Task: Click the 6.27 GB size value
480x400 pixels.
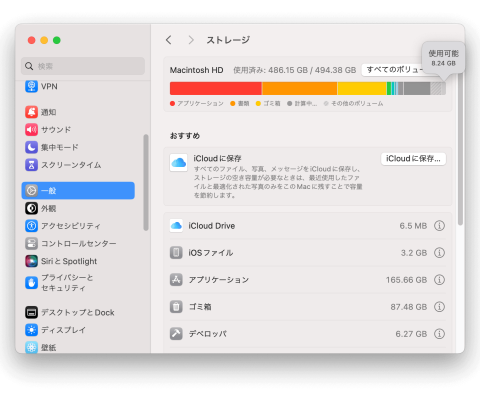Action: click(411, 334)
